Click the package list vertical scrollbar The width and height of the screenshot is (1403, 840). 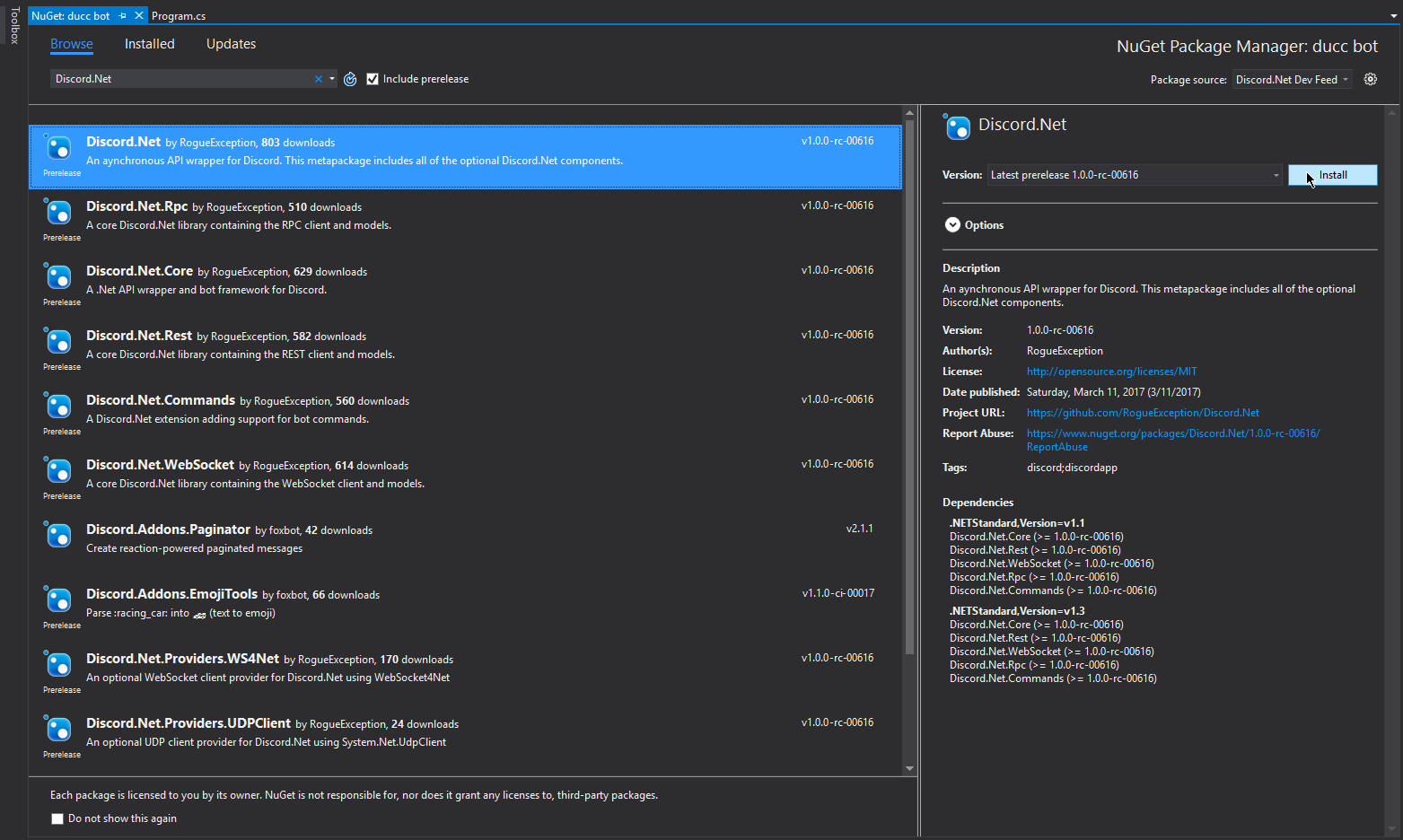point(909,386)
